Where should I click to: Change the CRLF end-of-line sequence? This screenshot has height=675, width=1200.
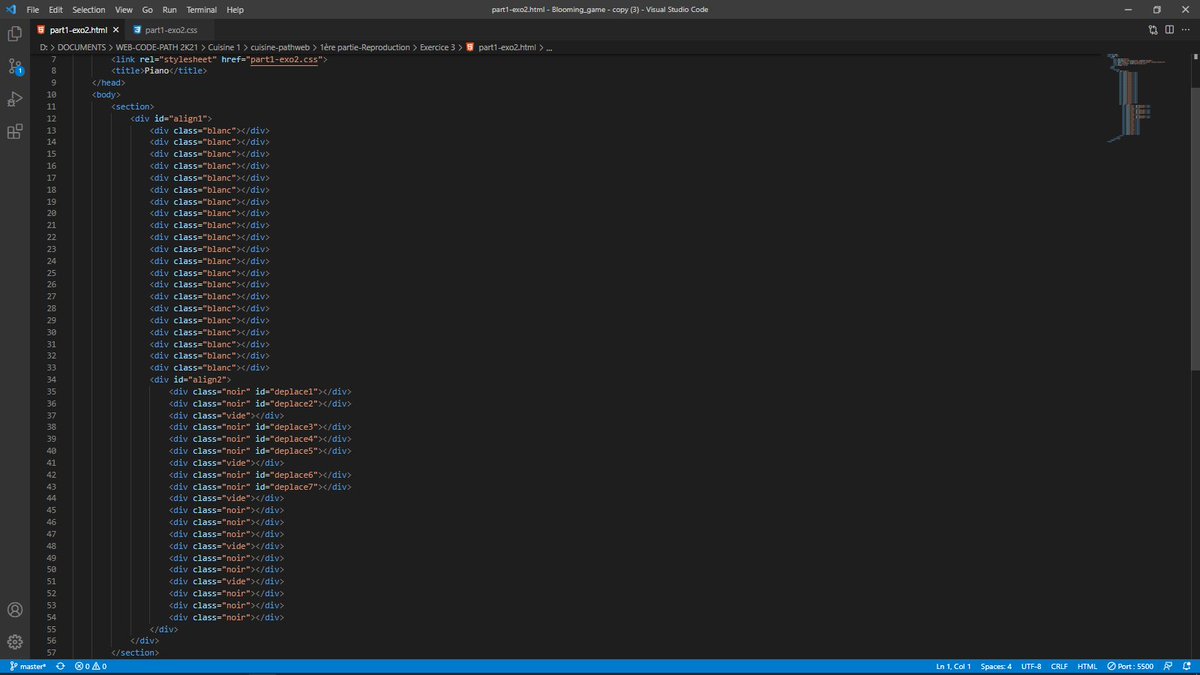click(1059, 666)
